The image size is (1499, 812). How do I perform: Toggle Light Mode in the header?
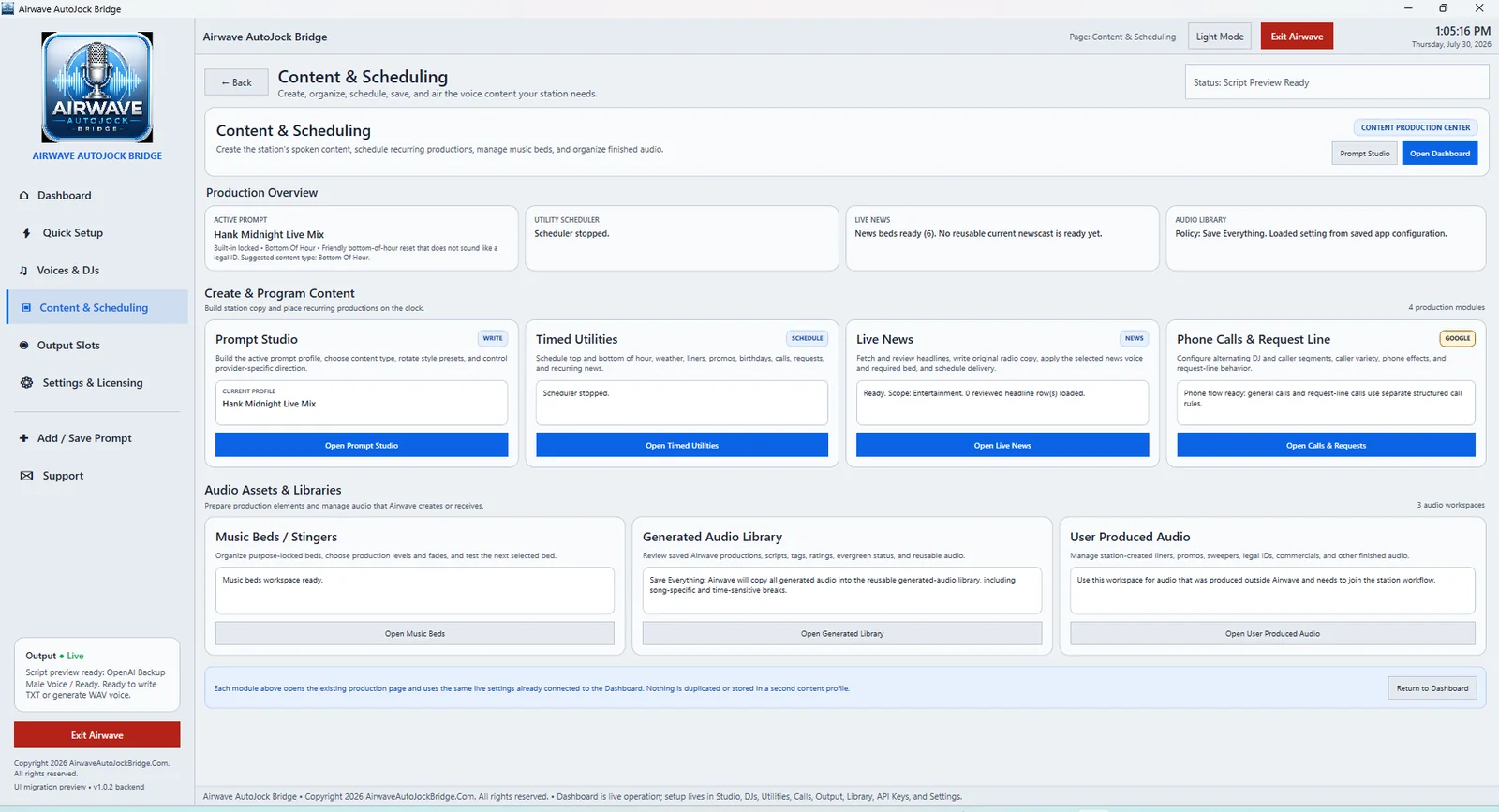click(x=1220, y=37)
